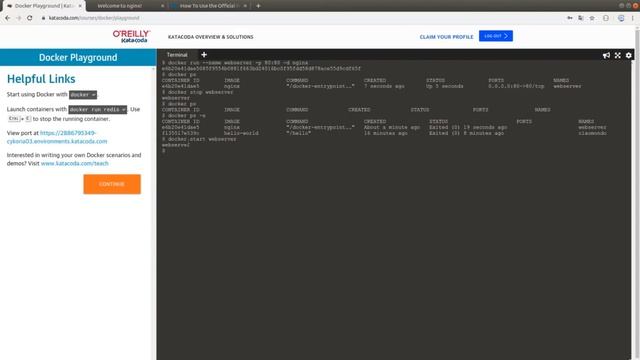This screenshot has width=640, height=360.
Task: Click the hello-world image cell
Action: click(241, 133)
